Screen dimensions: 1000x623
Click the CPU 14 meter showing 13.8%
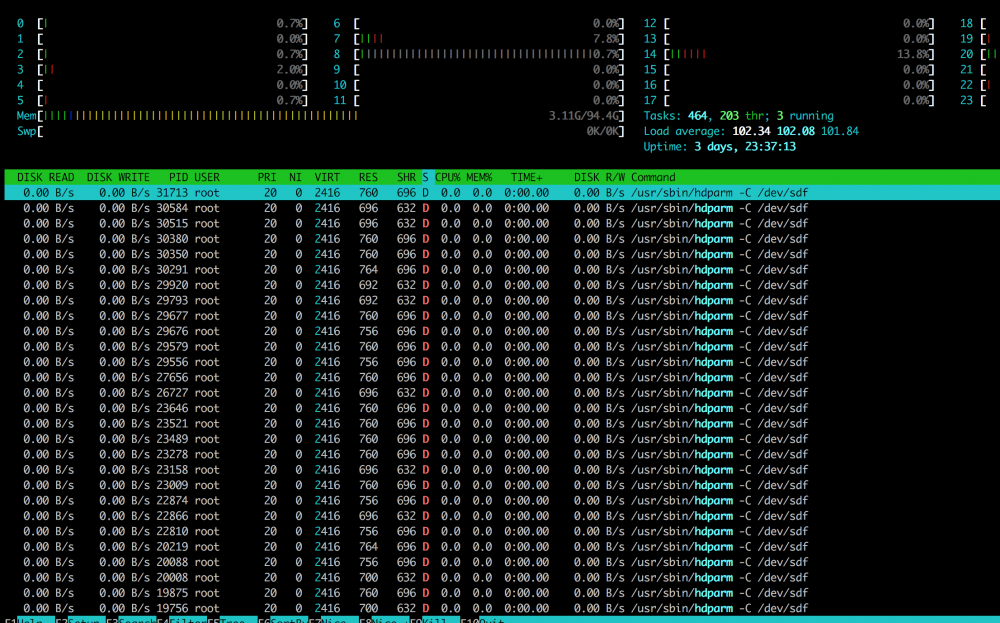(x=789, y=54)
